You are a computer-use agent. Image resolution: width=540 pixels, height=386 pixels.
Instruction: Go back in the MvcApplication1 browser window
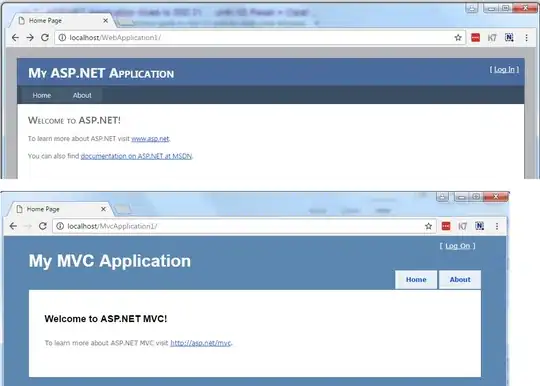13,226
